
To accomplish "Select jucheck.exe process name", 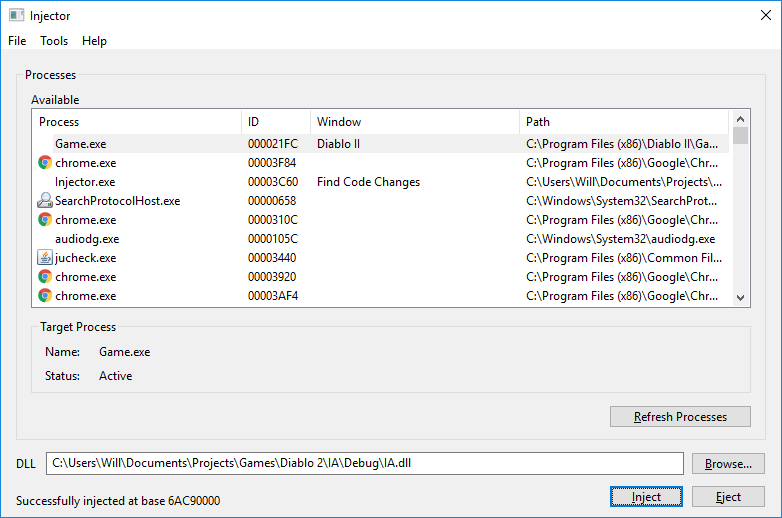I will [86, 258].
